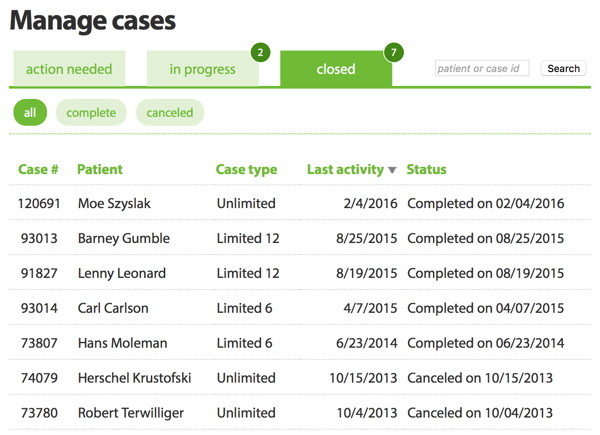The image size is (600, 435).
Task: Open Herschel Krustofski's canceled case
Action: [300, 378]
